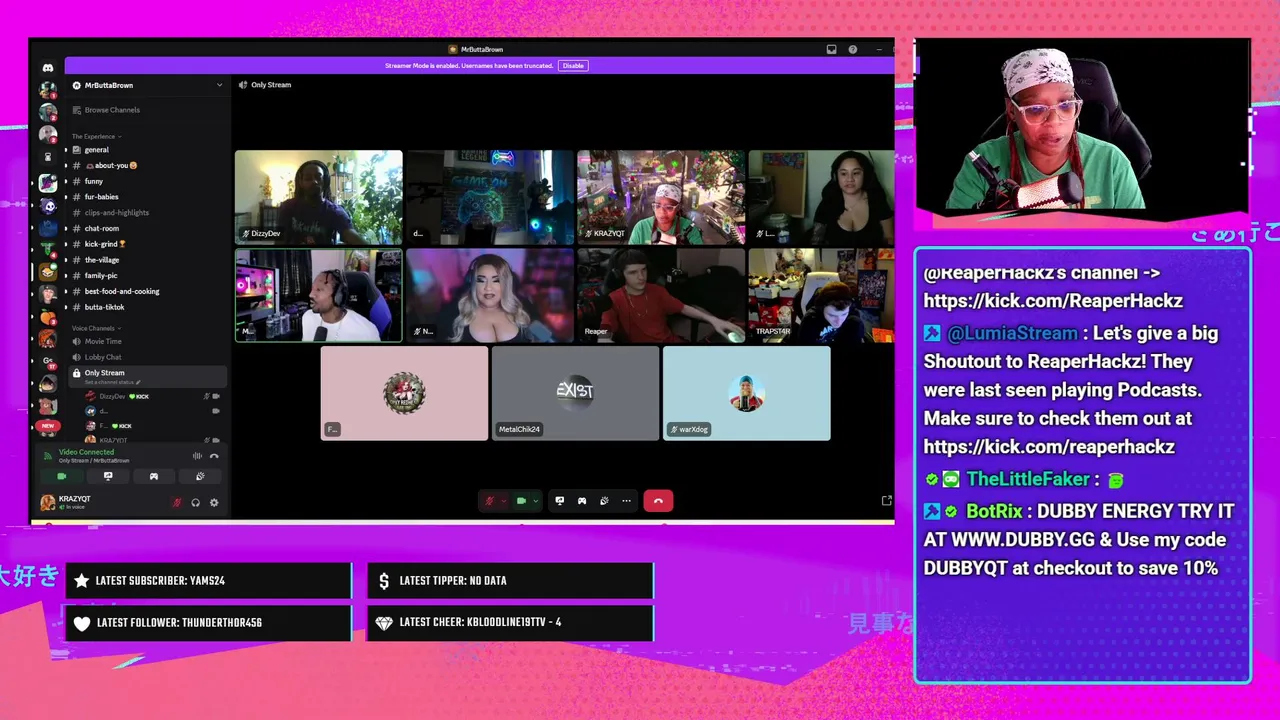Open soundboard from the sidebar voice panel
The width and height of the screenshot is (1280, 720).
(200, 477)
